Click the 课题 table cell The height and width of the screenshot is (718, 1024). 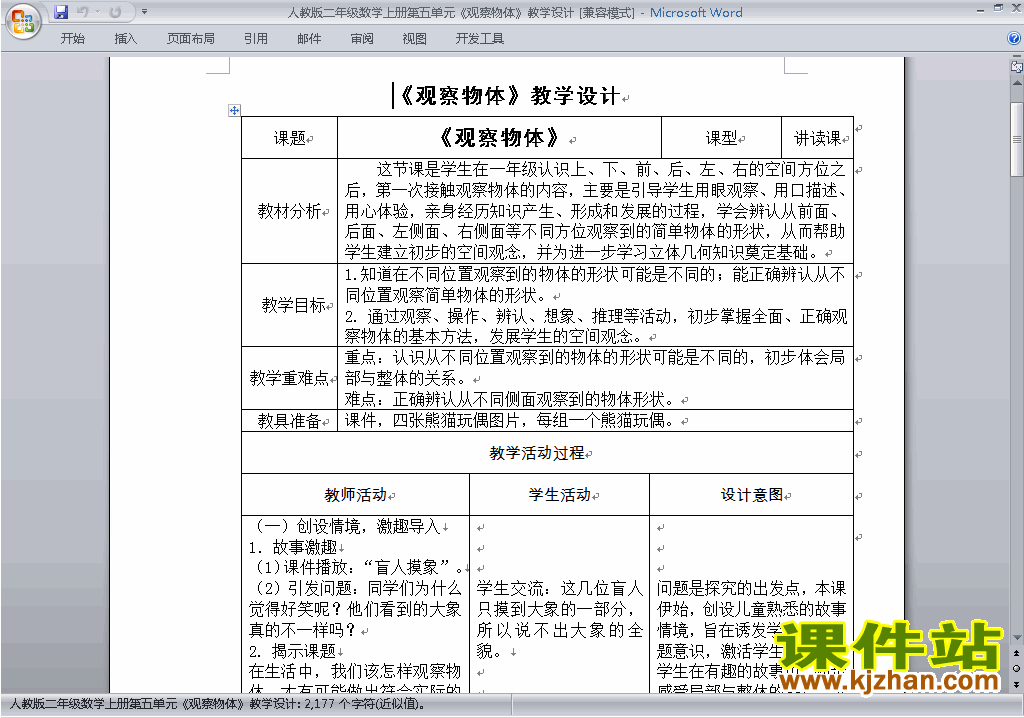[290, 138]
